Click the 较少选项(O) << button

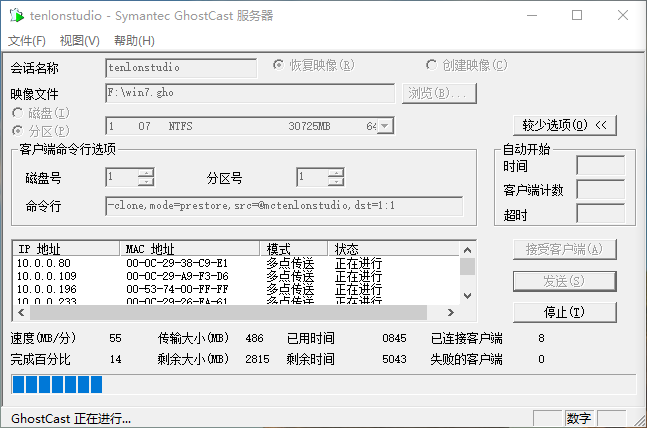click(x=565, y=125)
